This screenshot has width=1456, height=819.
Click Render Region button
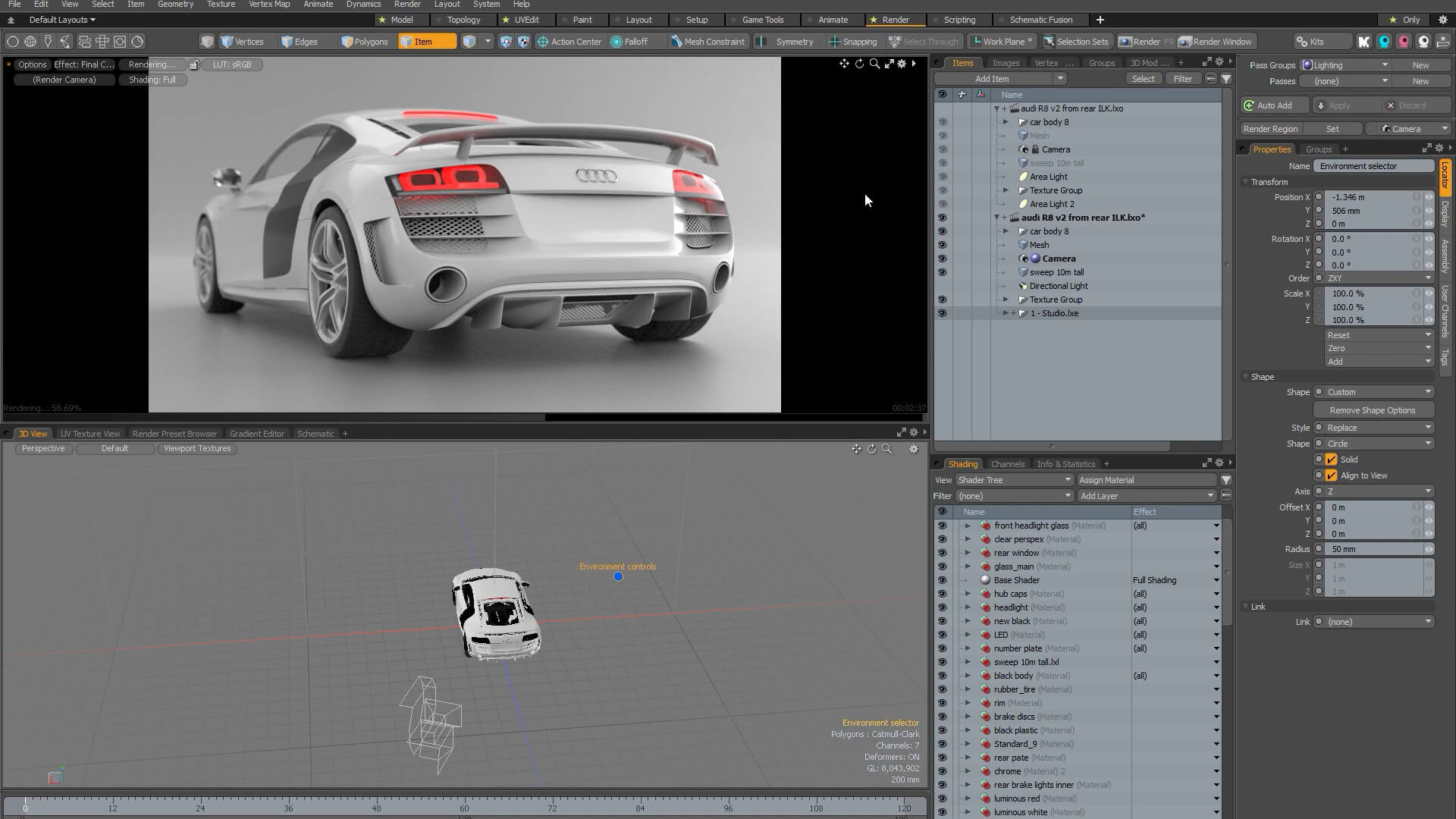[1271, 129]
